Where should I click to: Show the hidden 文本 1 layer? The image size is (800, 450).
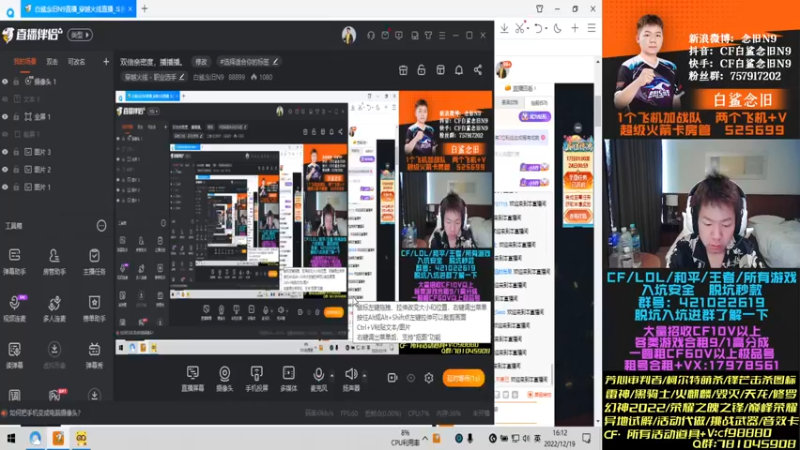5,99
